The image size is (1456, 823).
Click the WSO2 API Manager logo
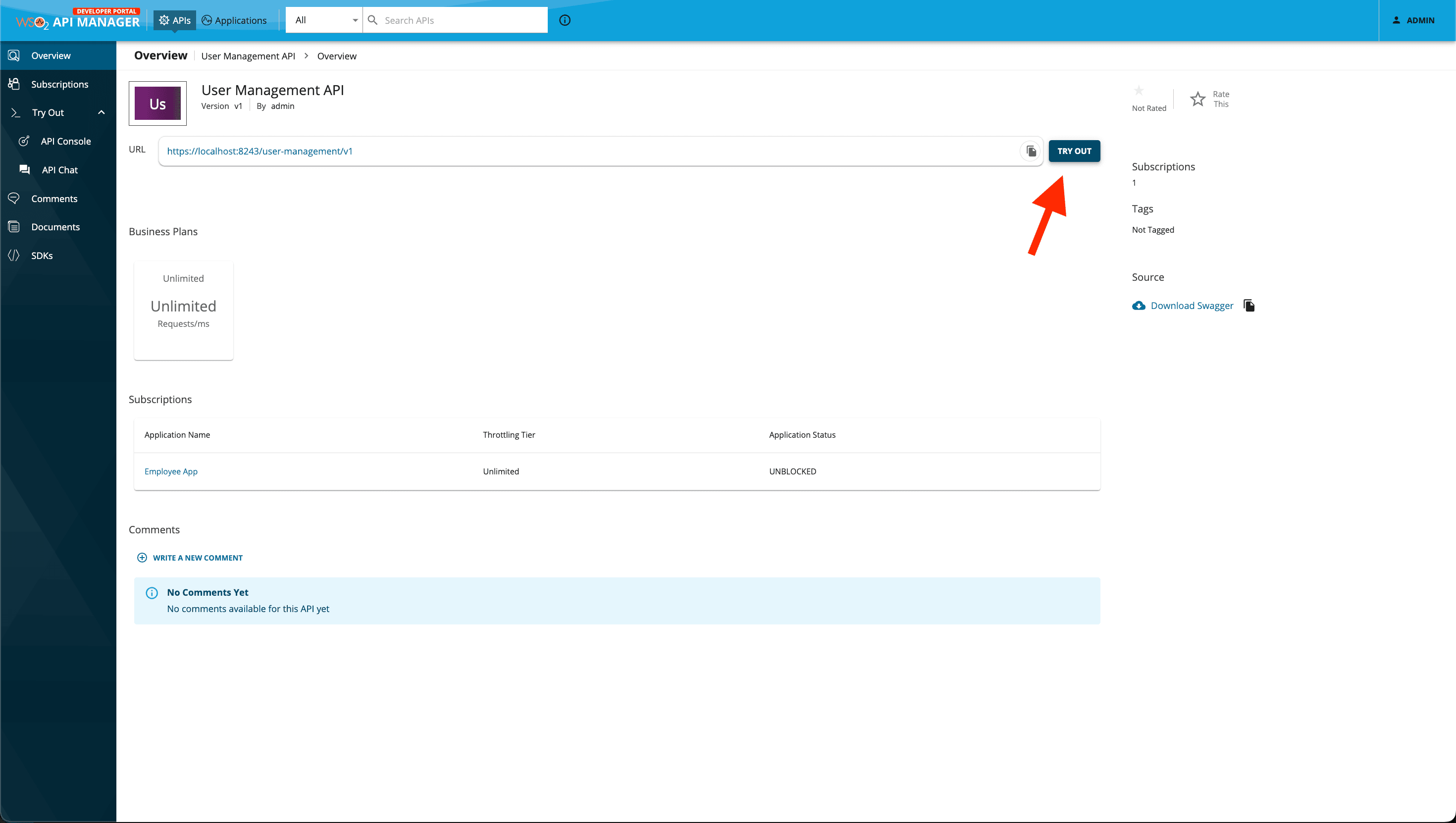coord(77,21)
